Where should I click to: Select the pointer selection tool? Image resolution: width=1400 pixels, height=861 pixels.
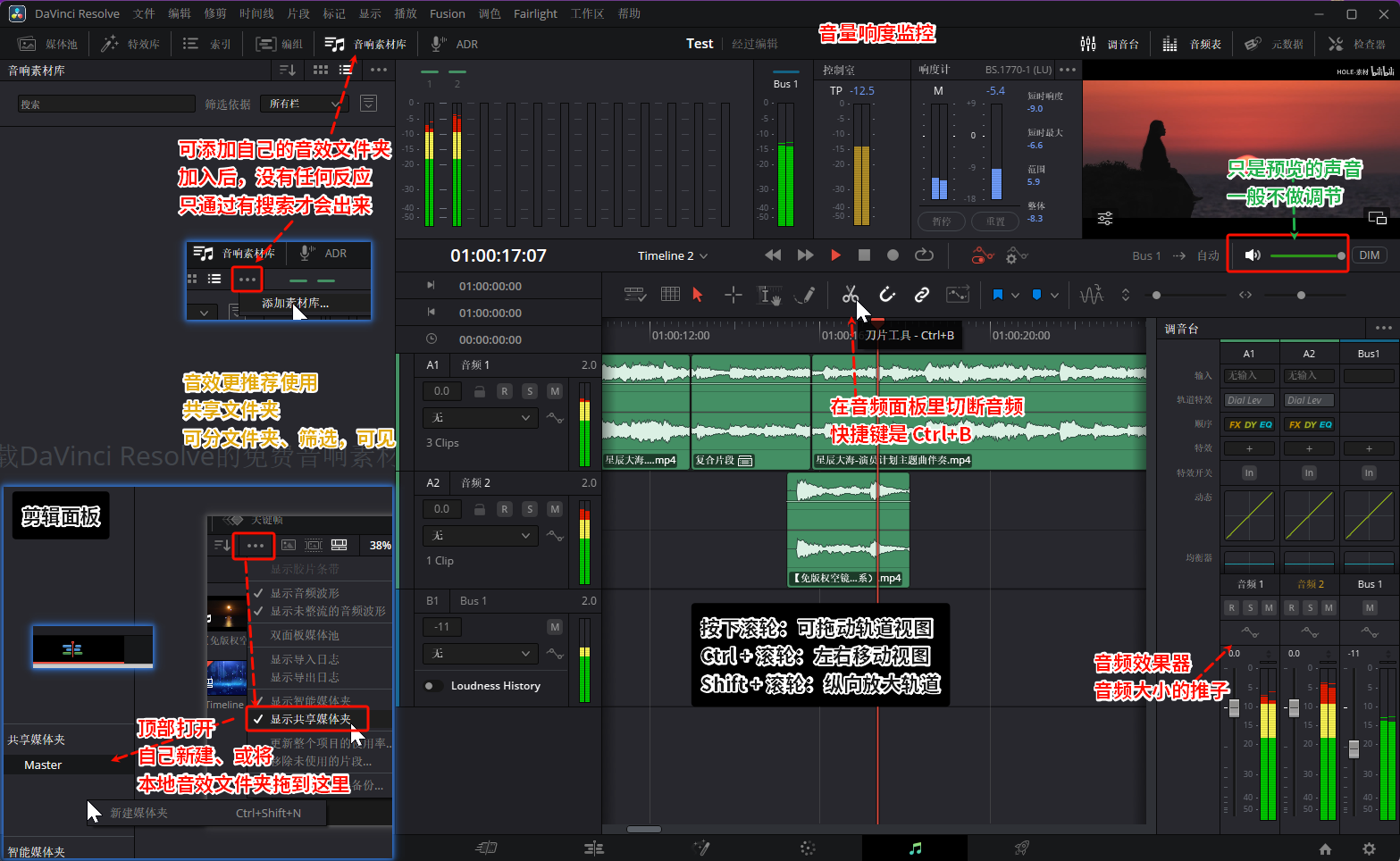tap(698, 295)
